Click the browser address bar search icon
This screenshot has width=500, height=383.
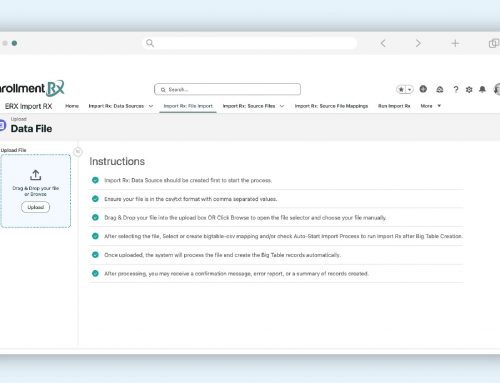150,43
